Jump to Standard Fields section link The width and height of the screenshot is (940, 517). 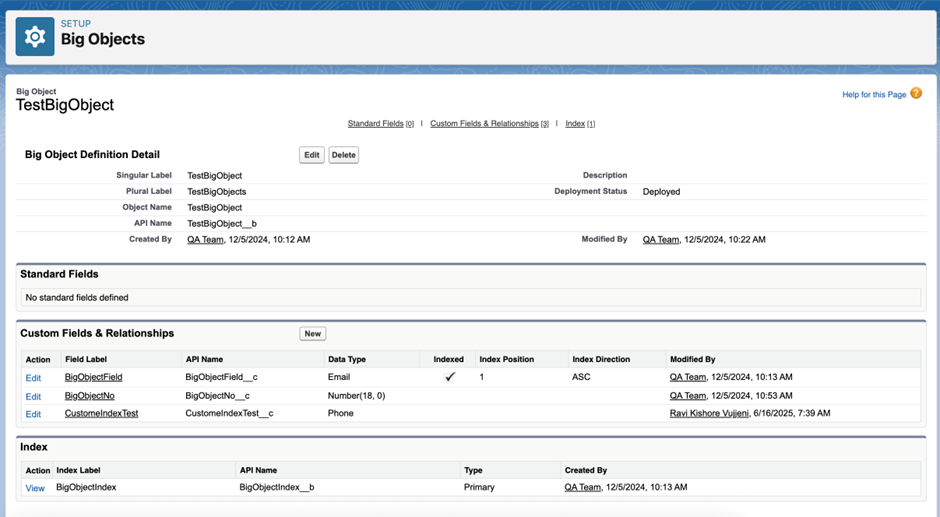[x=376, y=124]
